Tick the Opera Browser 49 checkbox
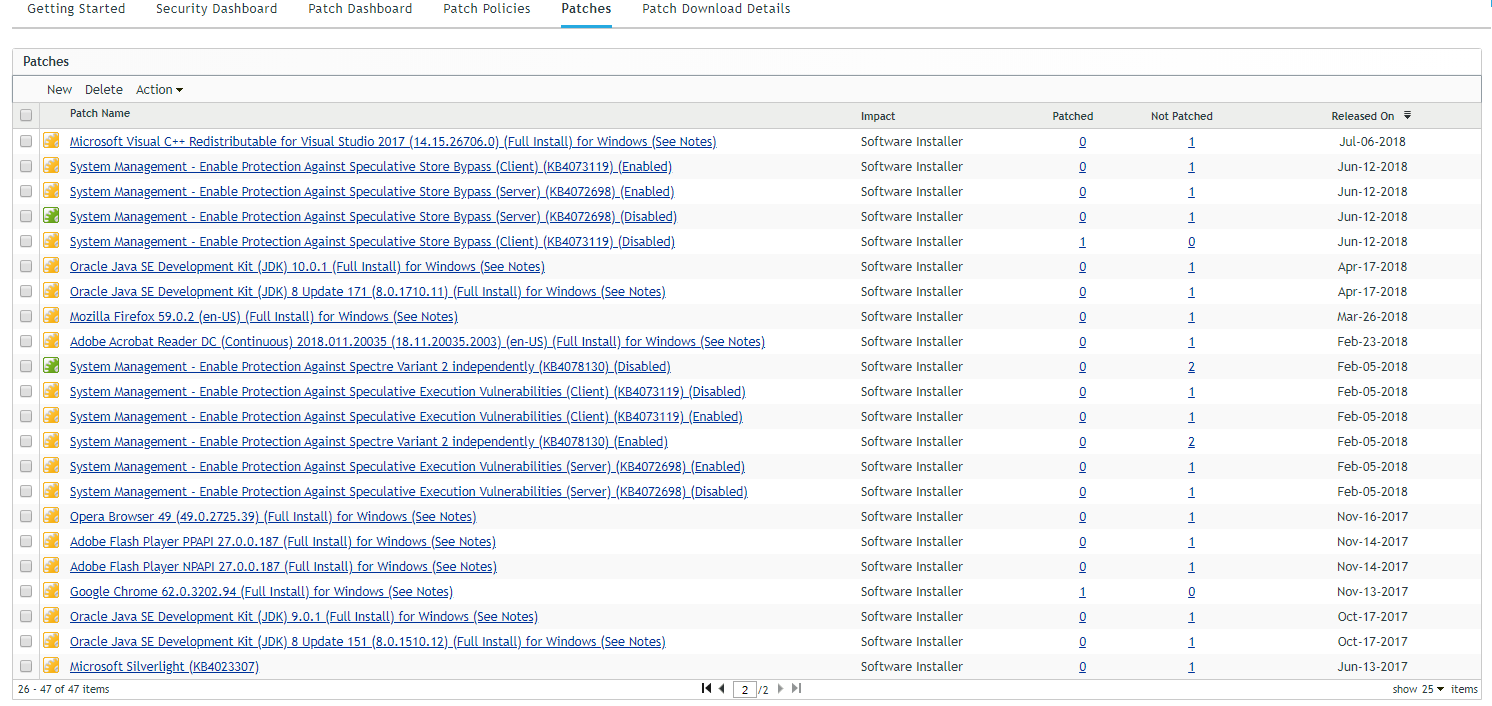This screenshot has height=706, width=1492. coord(26,516)
